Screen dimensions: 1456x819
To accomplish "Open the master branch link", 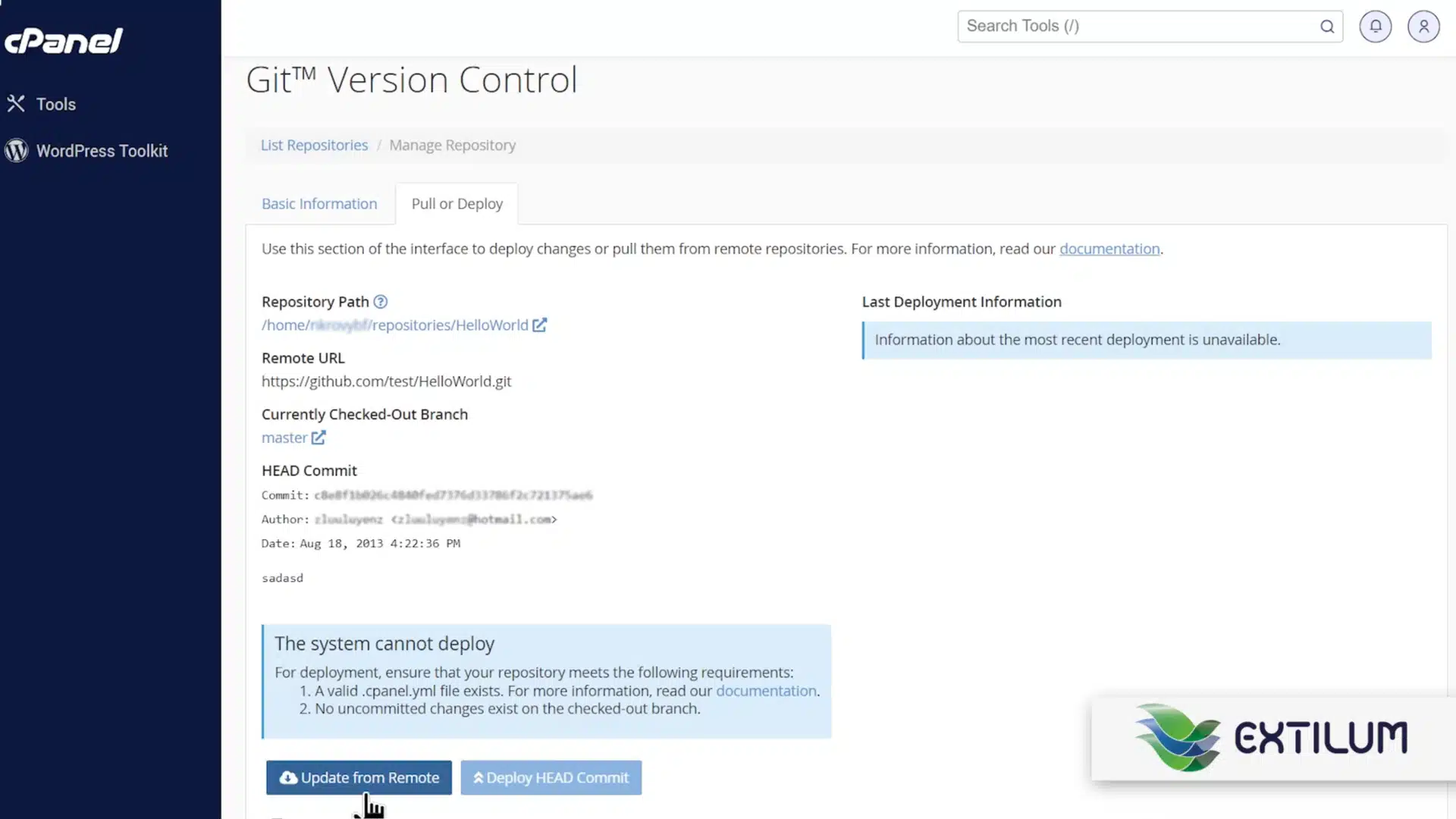I will tap(284, 438).
